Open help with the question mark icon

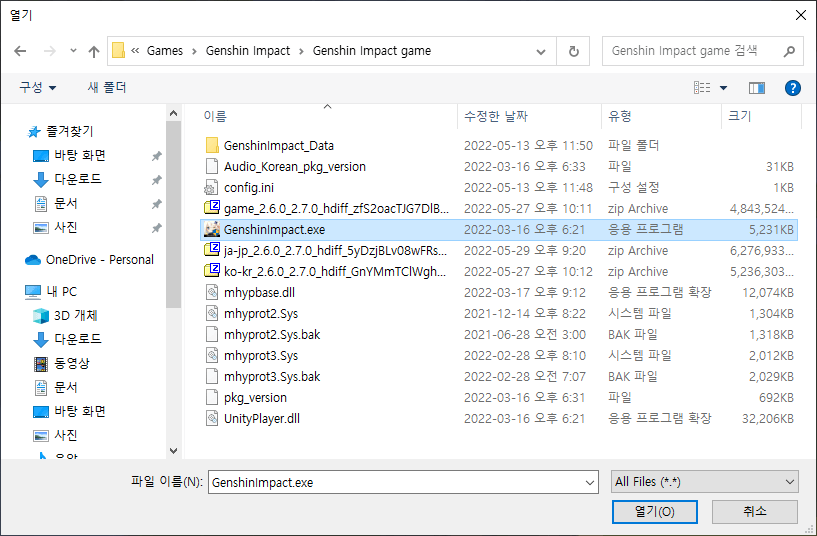click(x=793, y=88)
